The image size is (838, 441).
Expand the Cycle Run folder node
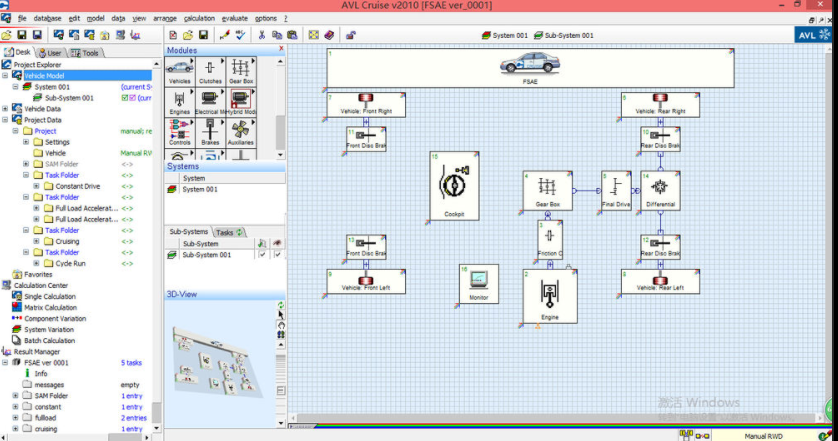36,263
